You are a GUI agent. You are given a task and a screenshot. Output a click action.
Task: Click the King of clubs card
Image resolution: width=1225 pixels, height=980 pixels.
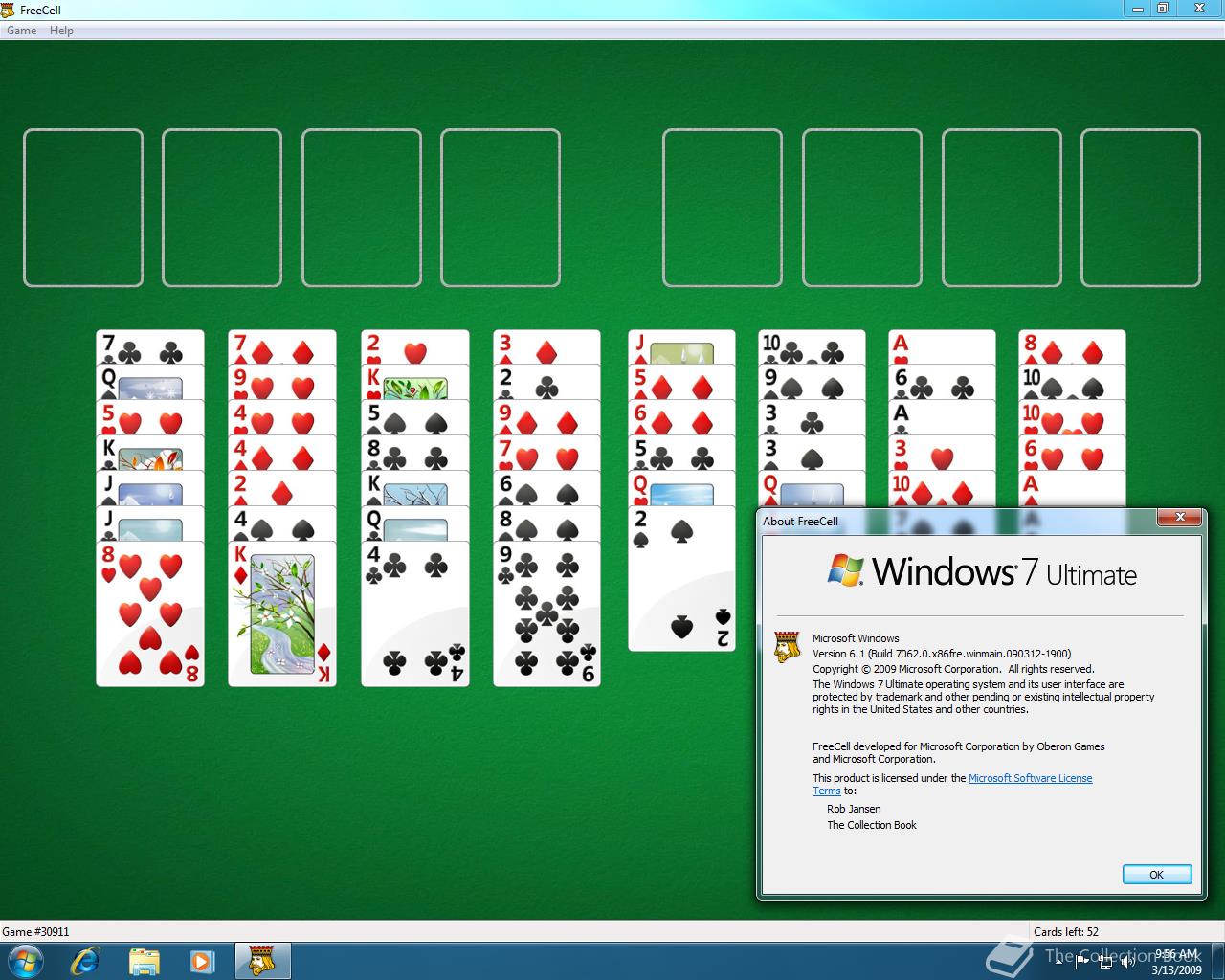(x=150, y=453)
